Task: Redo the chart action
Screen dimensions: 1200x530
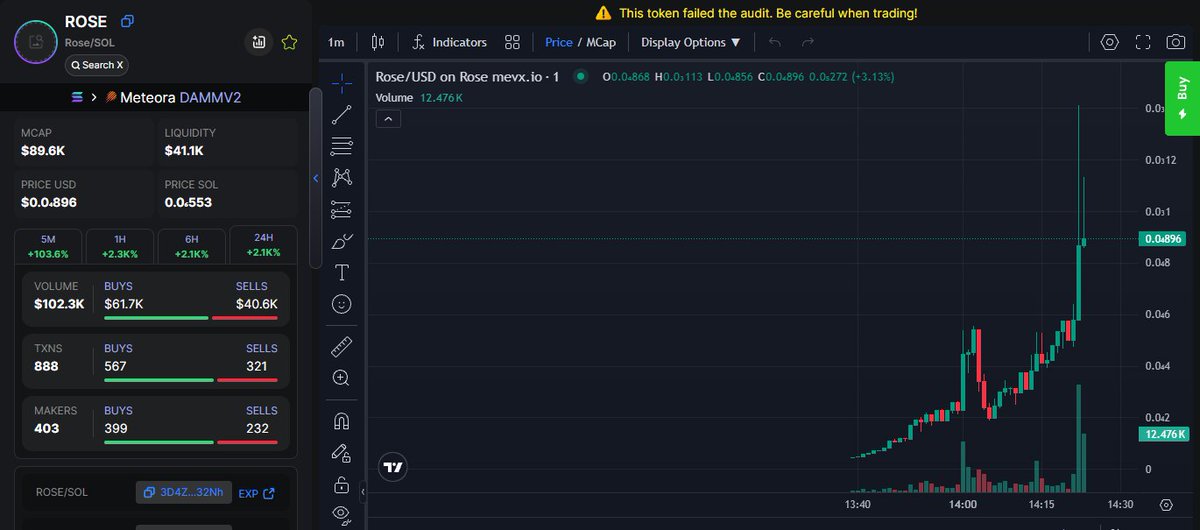Action: coord(807,42)
